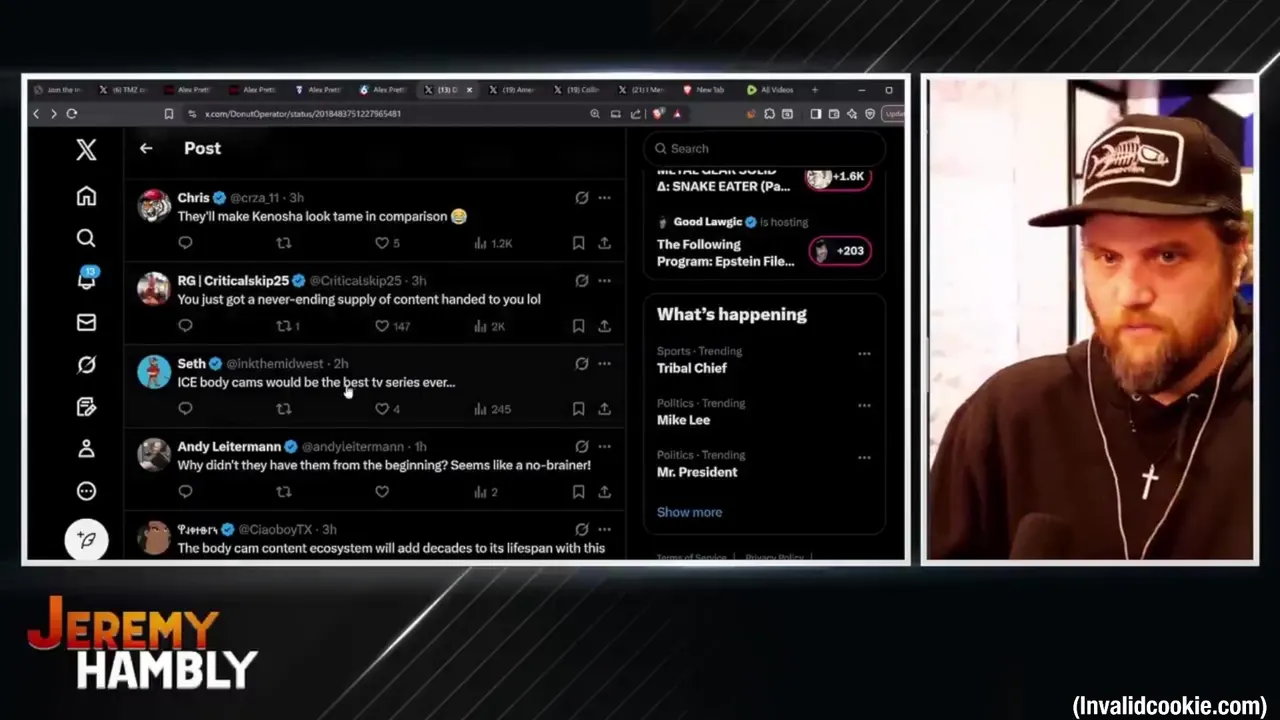Open more options on Seth's comment
Screen dimensions: 1280x720
(604, 364)
